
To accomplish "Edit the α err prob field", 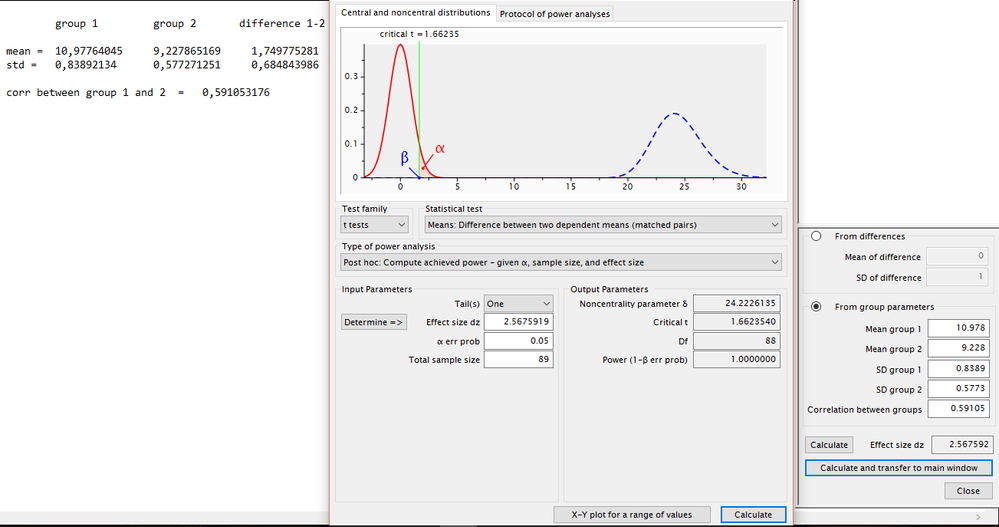I will tap(518, 341).
